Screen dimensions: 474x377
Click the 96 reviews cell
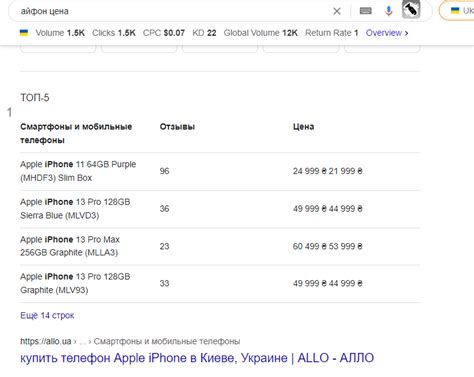coord(164,171)
